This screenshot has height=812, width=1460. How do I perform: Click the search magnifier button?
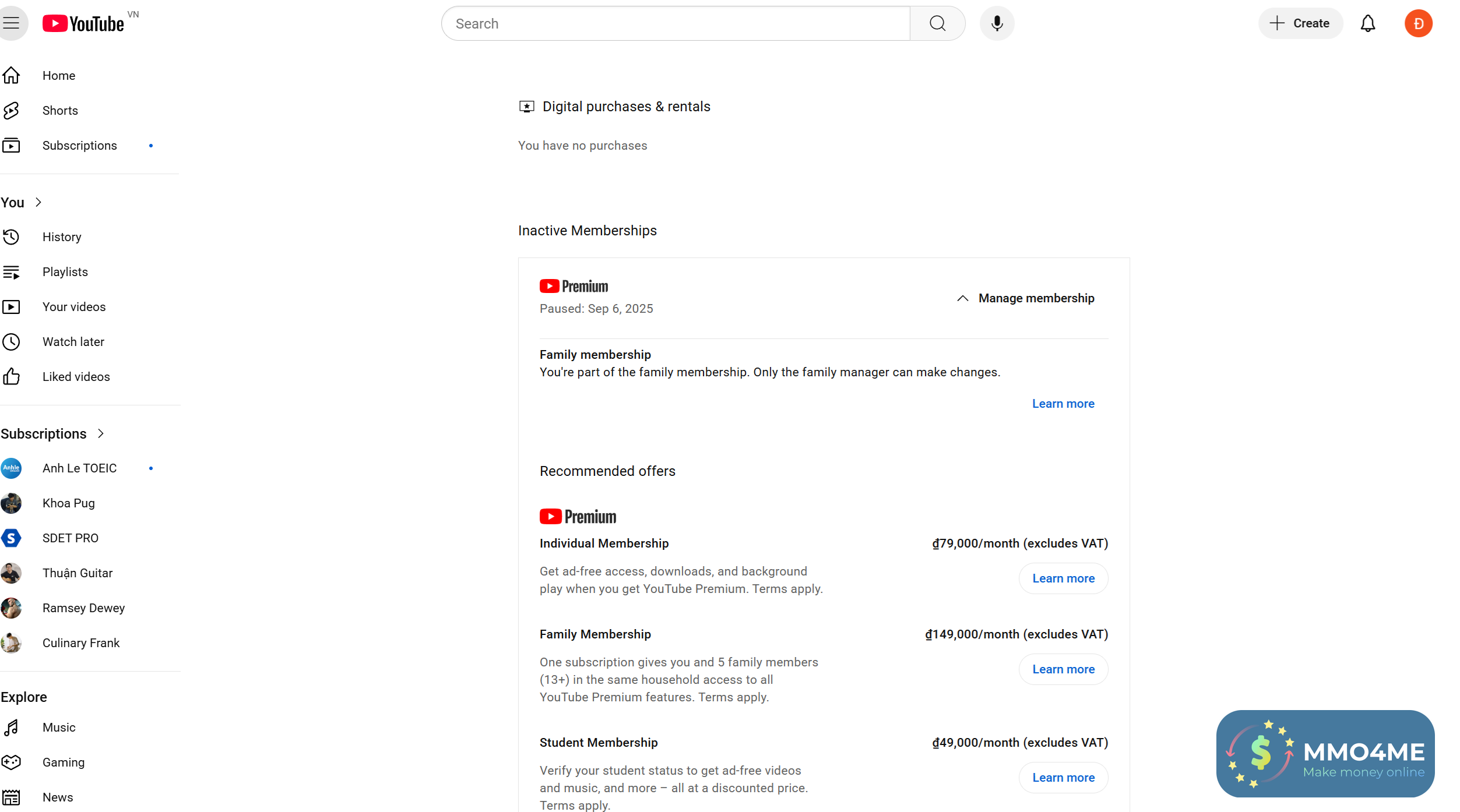[937, 23]
